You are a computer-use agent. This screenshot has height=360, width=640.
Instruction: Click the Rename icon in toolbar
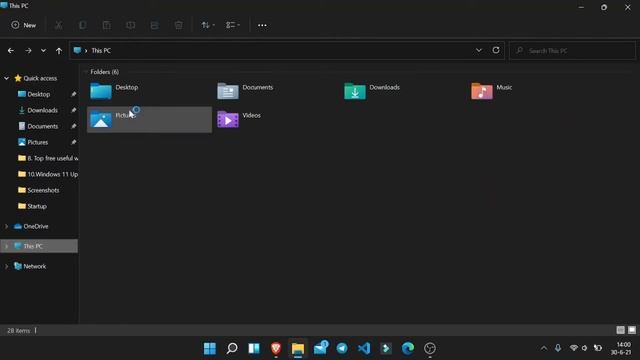coord(131,25)
